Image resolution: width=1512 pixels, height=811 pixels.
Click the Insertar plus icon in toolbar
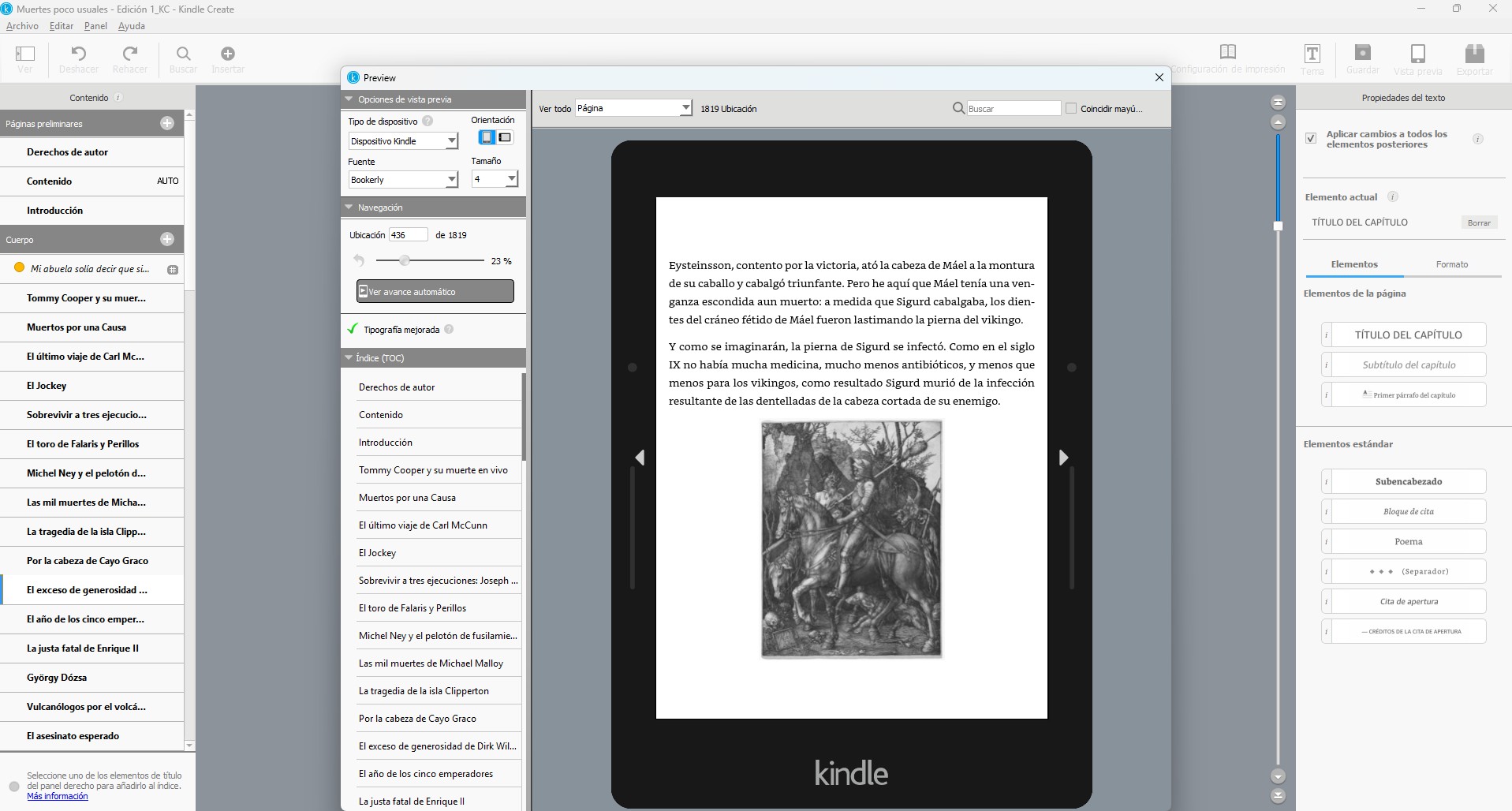(x=228, y=54)
